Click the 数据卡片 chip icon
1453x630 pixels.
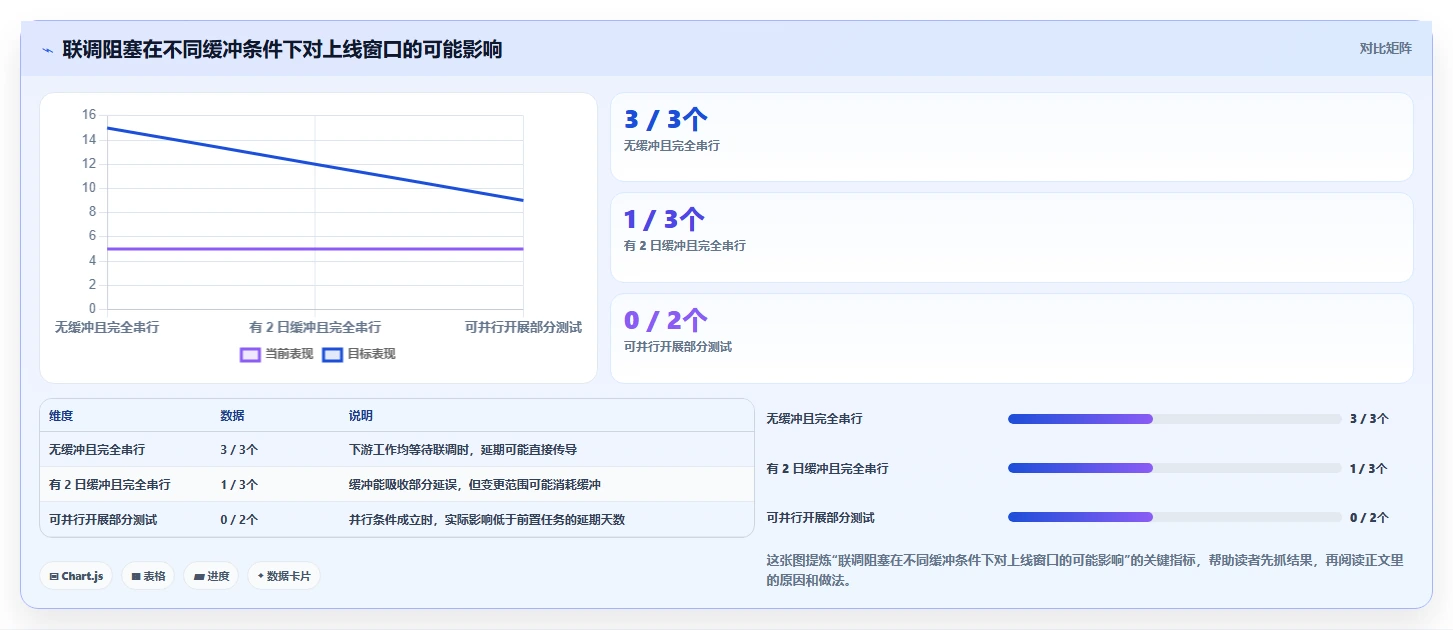(x=261, y=576)
